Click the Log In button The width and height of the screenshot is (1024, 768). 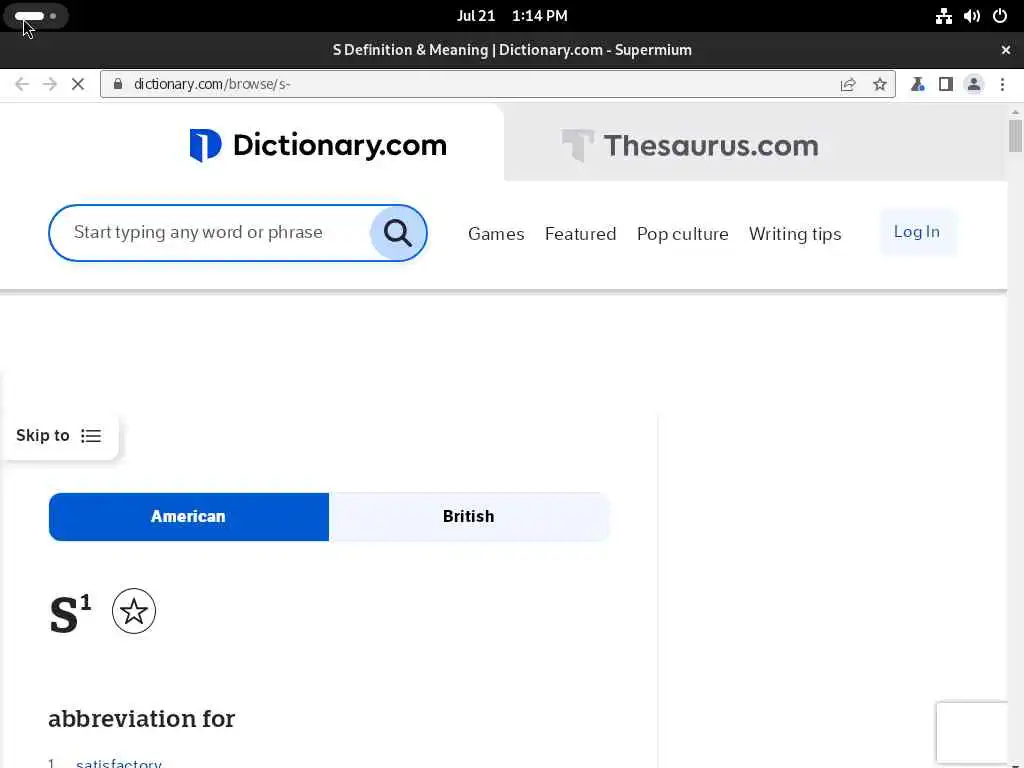[917, 232]
